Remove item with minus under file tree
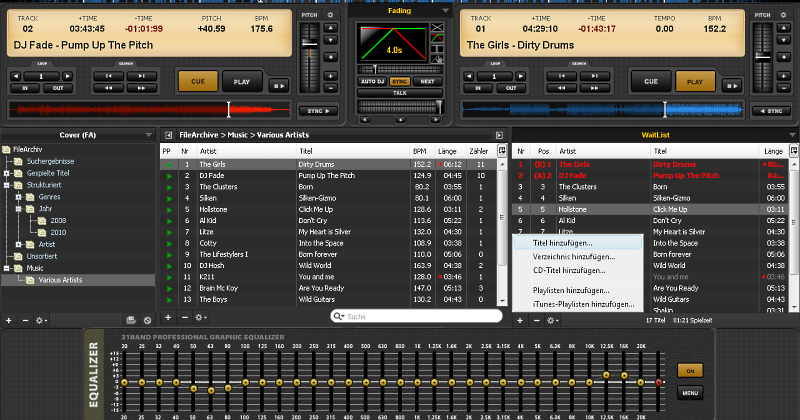Viewport: 800px width, 420px height. (x=25, y=320)
